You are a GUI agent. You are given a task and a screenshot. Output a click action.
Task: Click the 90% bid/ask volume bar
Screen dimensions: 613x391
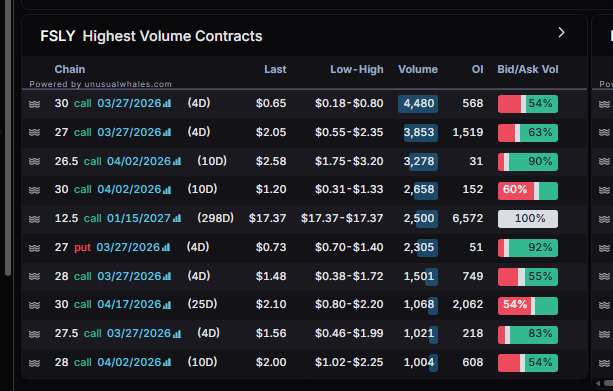pos(528,161)
